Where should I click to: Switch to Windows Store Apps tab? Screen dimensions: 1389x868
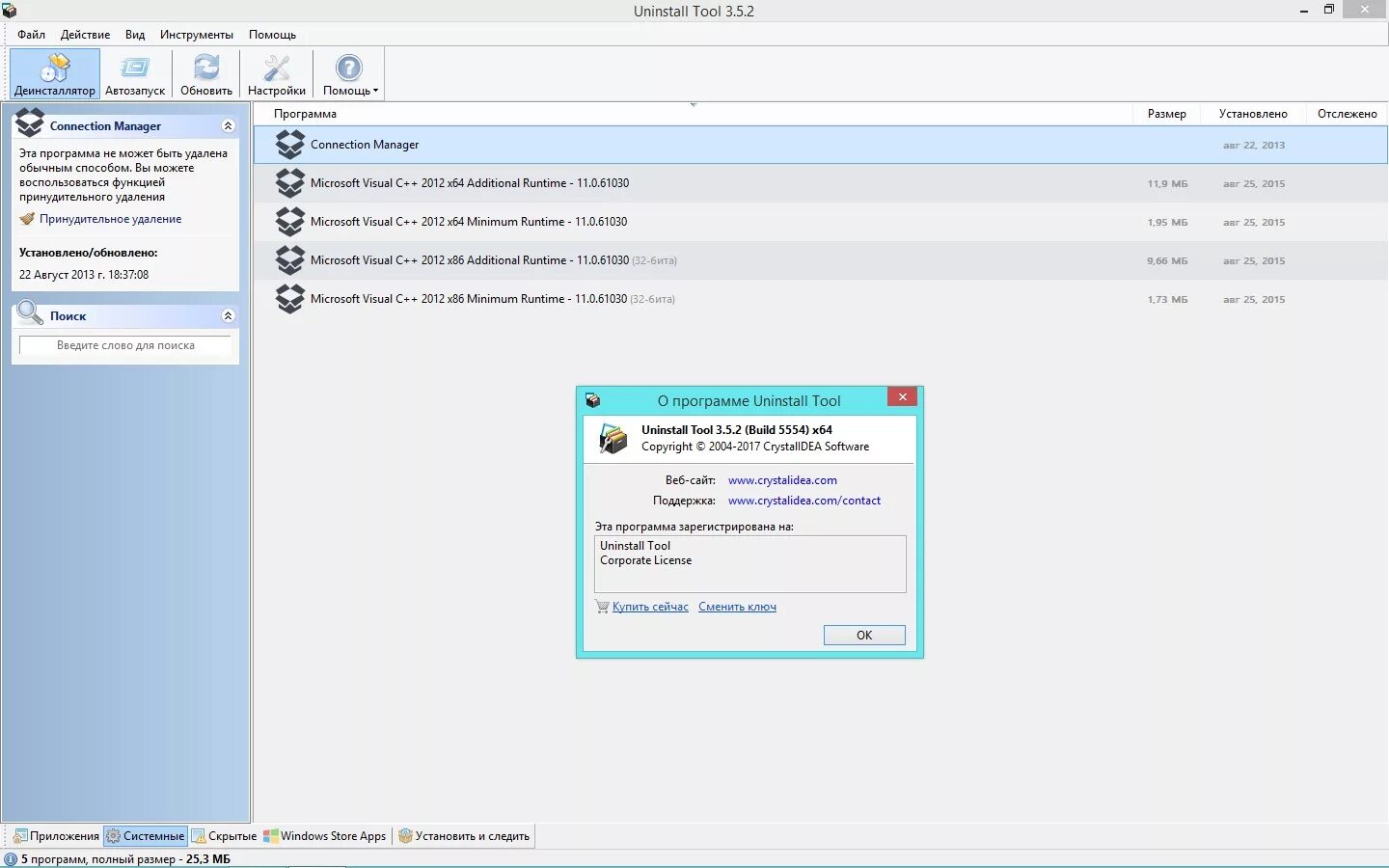(x=325, y=836)
